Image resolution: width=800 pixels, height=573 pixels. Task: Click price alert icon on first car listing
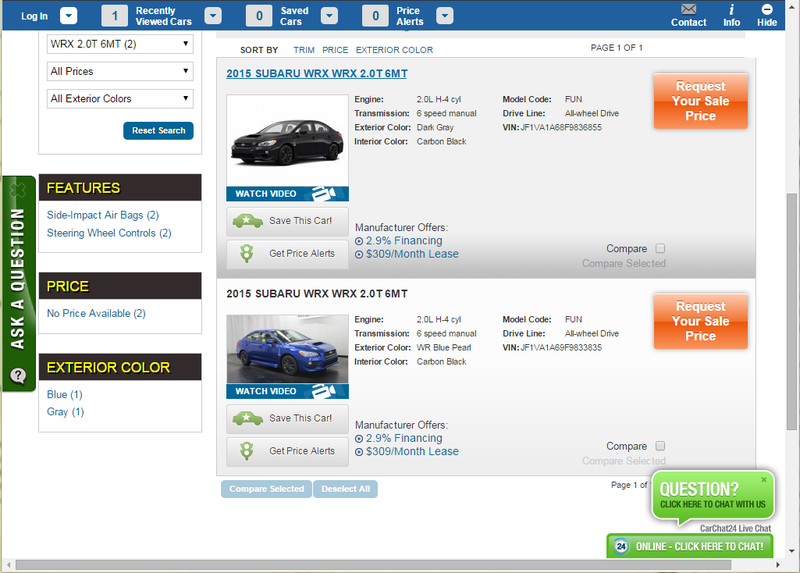click(x=246, y=254)
